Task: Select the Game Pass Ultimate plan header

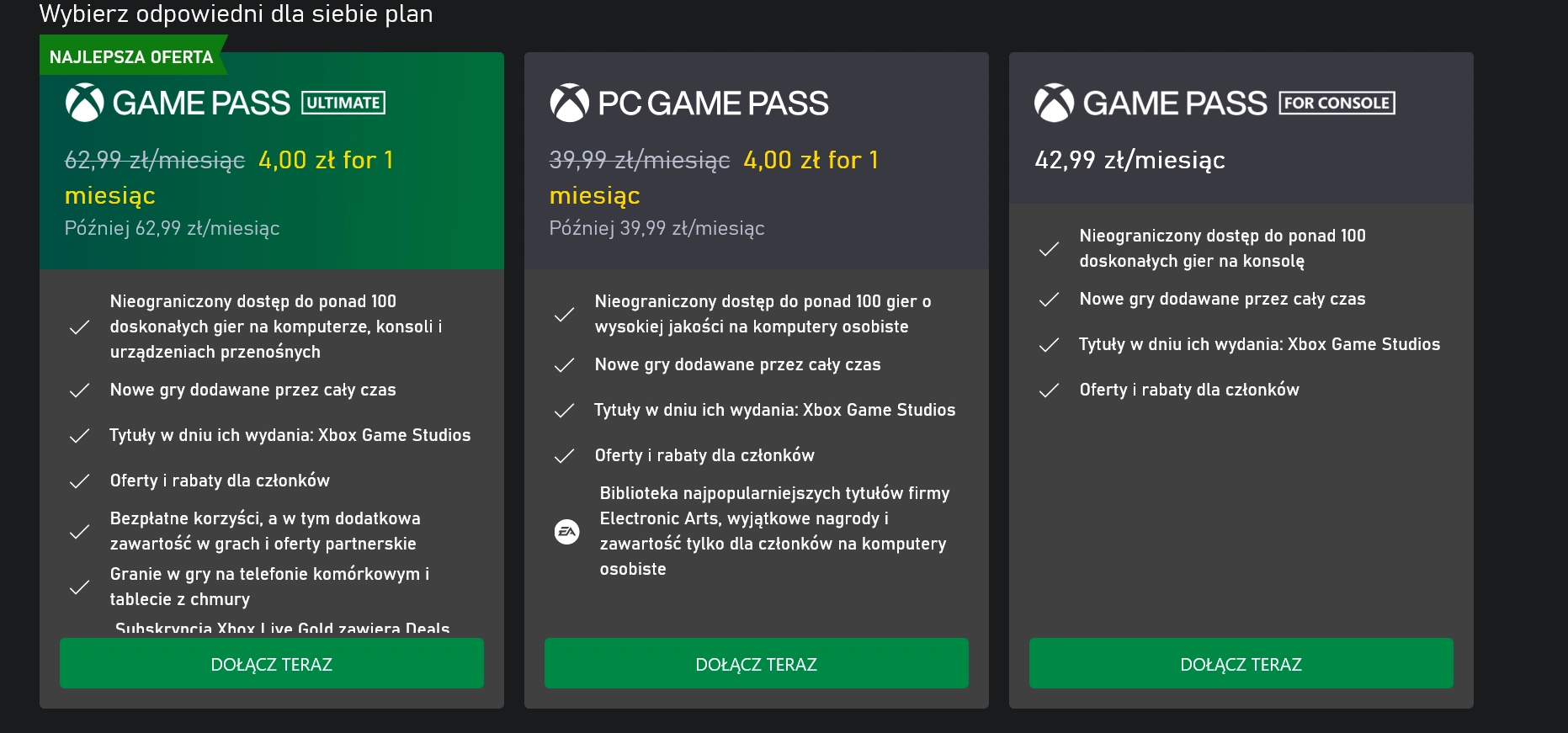Action: 226,103
